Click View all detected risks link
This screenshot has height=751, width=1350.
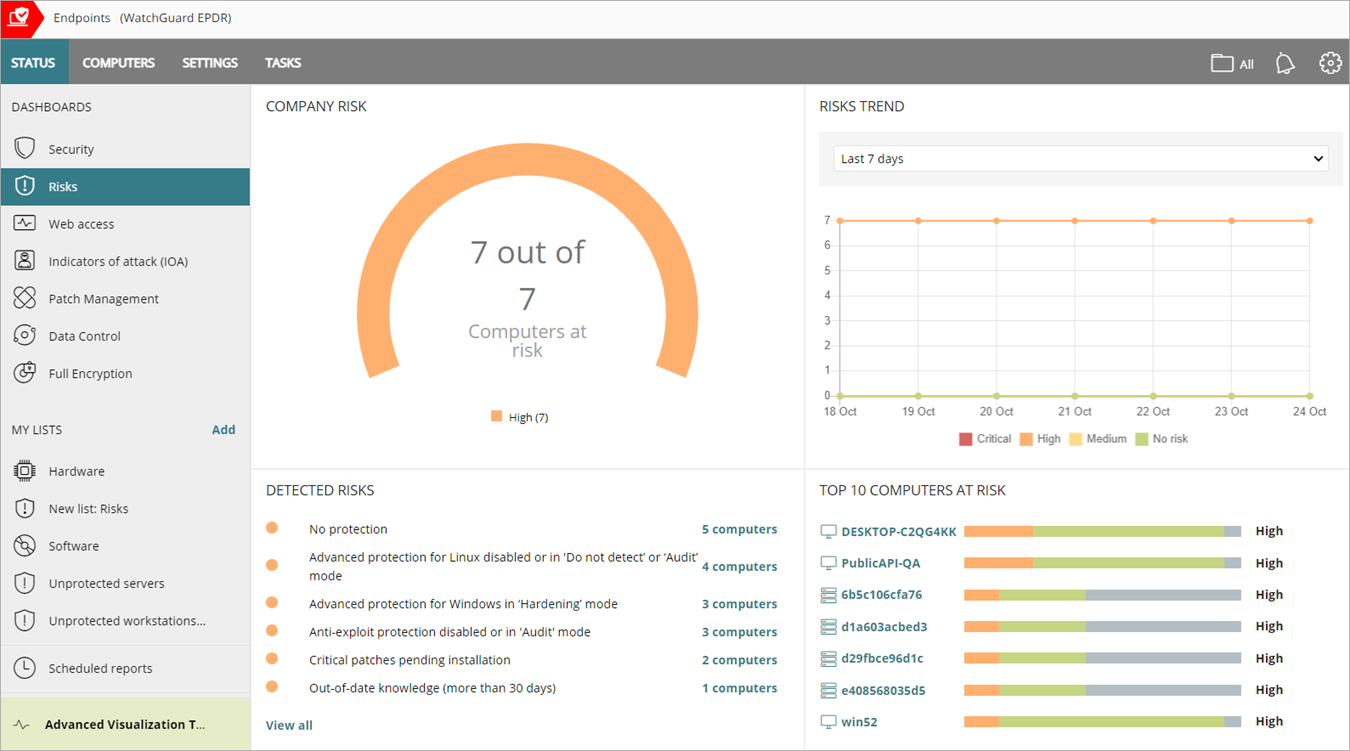(289, 725)
